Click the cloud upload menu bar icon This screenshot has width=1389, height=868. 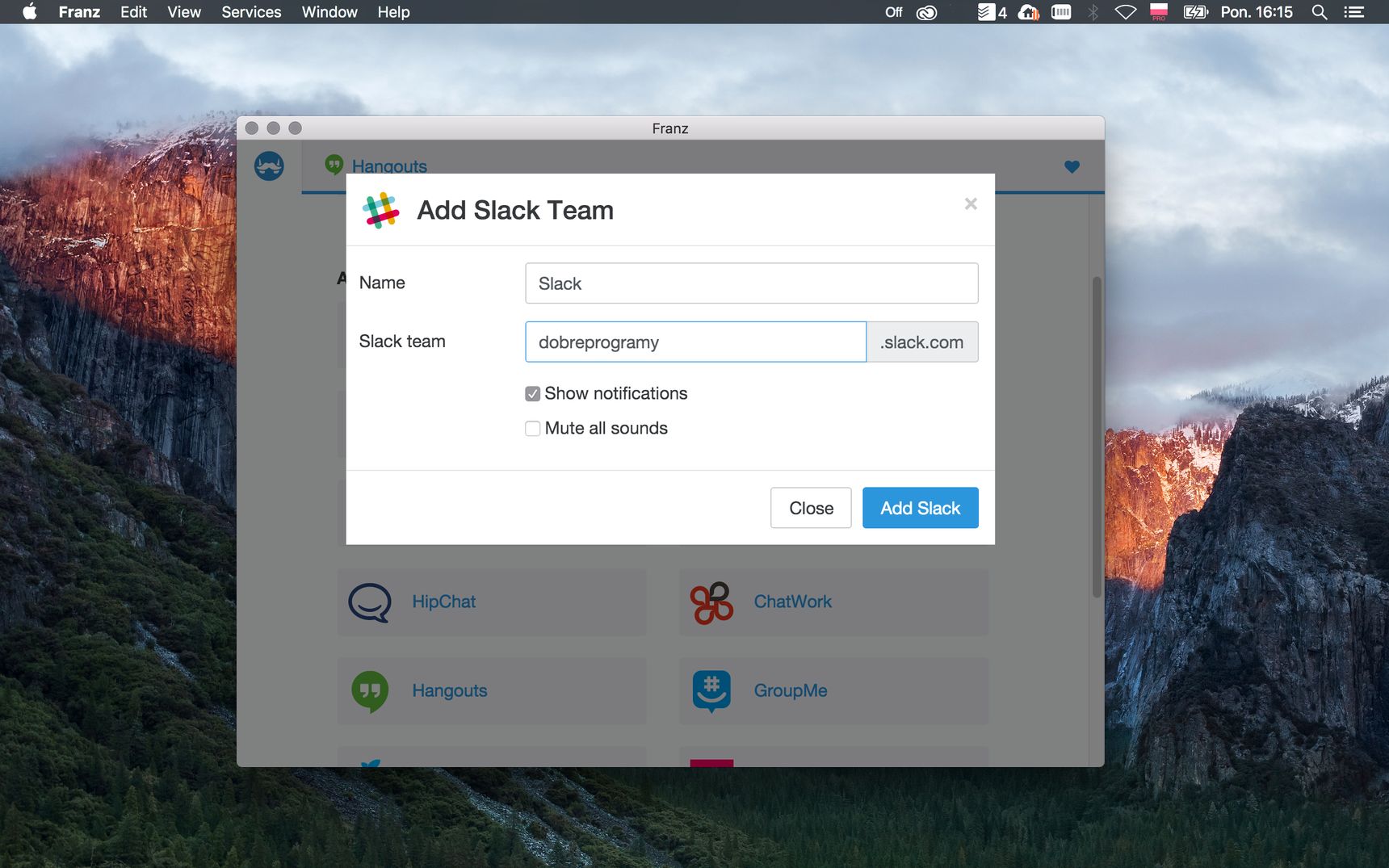tap(1028, 12)
